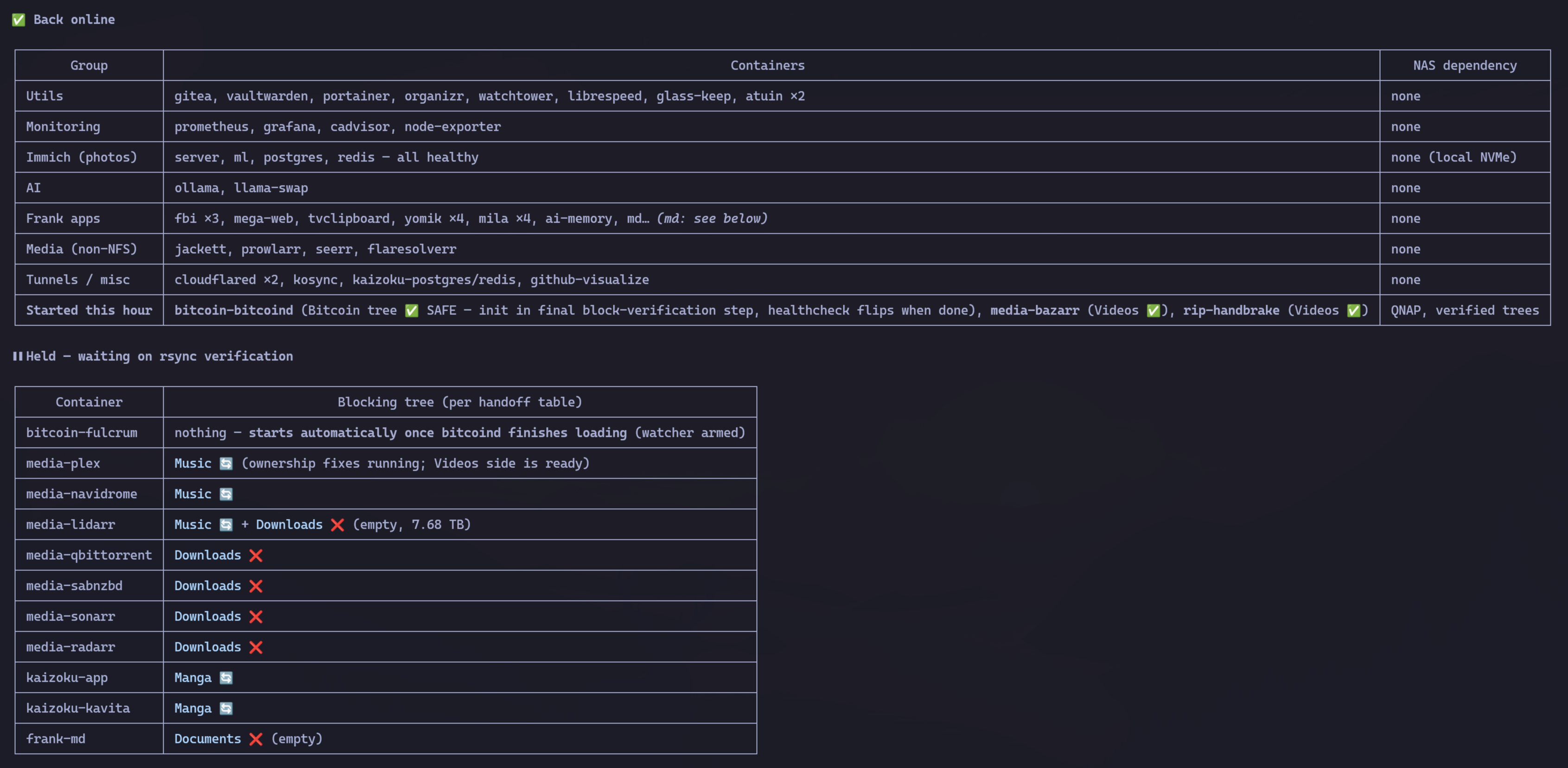The height and width of the screenshot is (768, 1568).
Task: Click the '(md: see below)' note
Action: [712, 218]
